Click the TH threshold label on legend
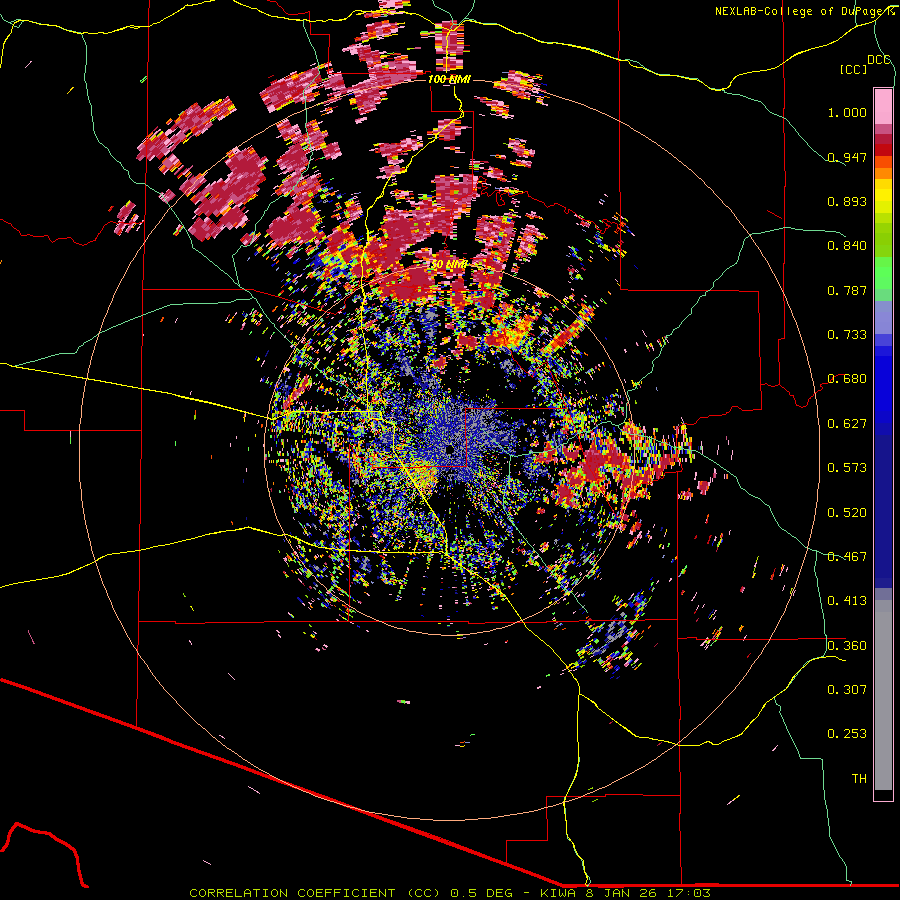 coord(859,779)
